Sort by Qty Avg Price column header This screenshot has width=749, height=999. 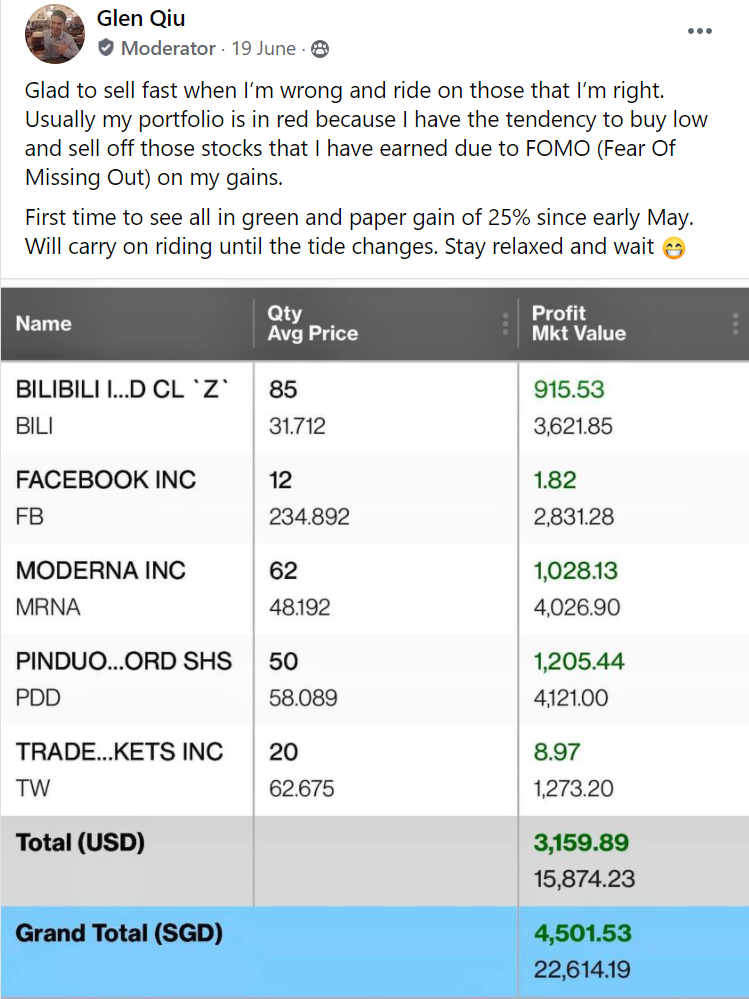click(312, 323)
